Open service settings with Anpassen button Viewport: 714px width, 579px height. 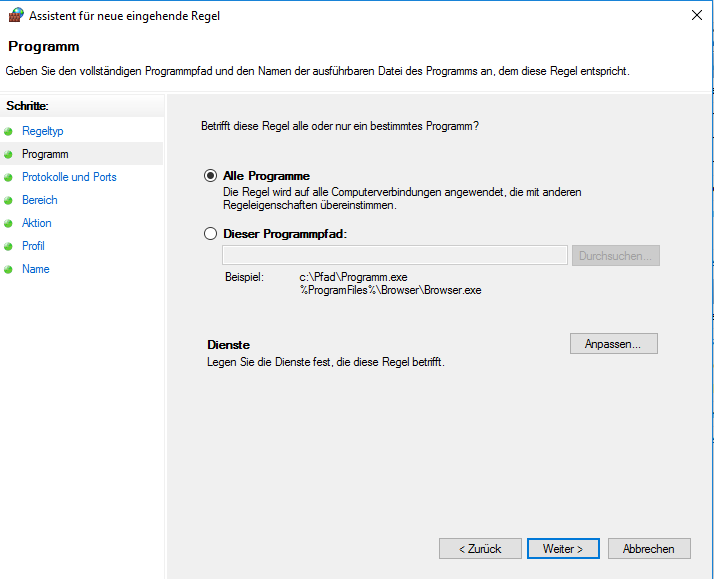pos(613,344)
